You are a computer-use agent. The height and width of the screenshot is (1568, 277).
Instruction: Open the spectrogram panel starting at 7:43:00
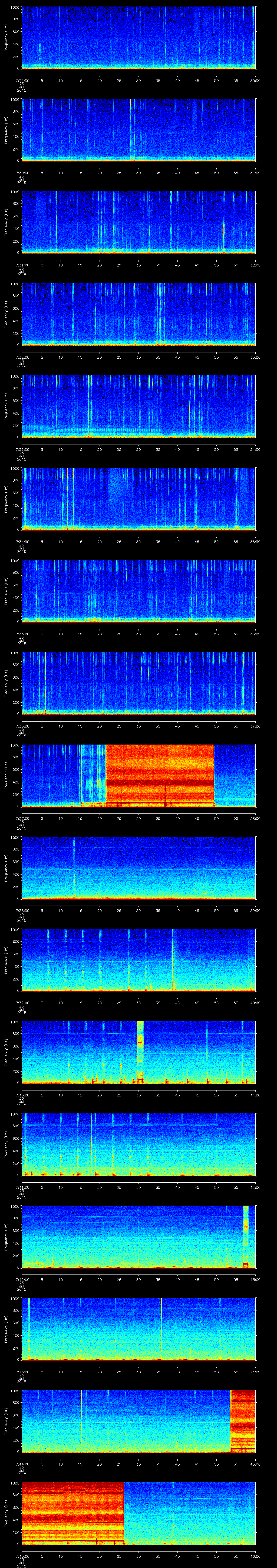pos(138,1329)
